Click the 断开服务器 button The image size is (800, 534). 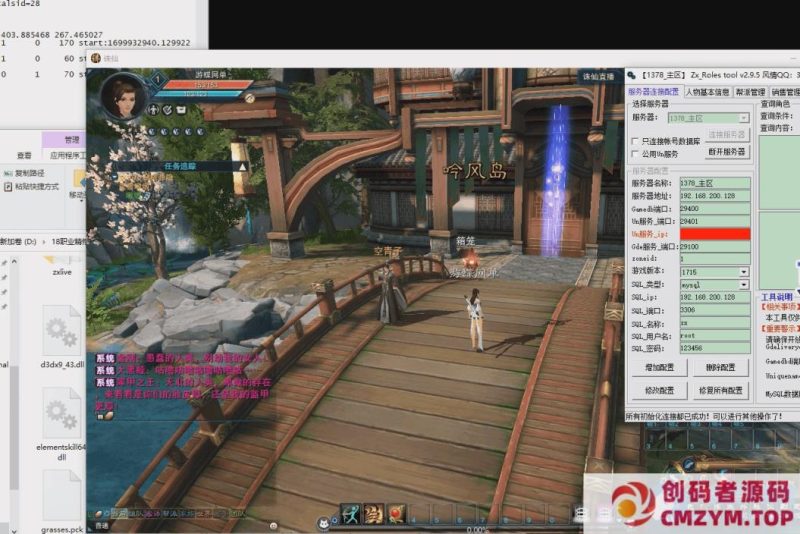[727, 152]
